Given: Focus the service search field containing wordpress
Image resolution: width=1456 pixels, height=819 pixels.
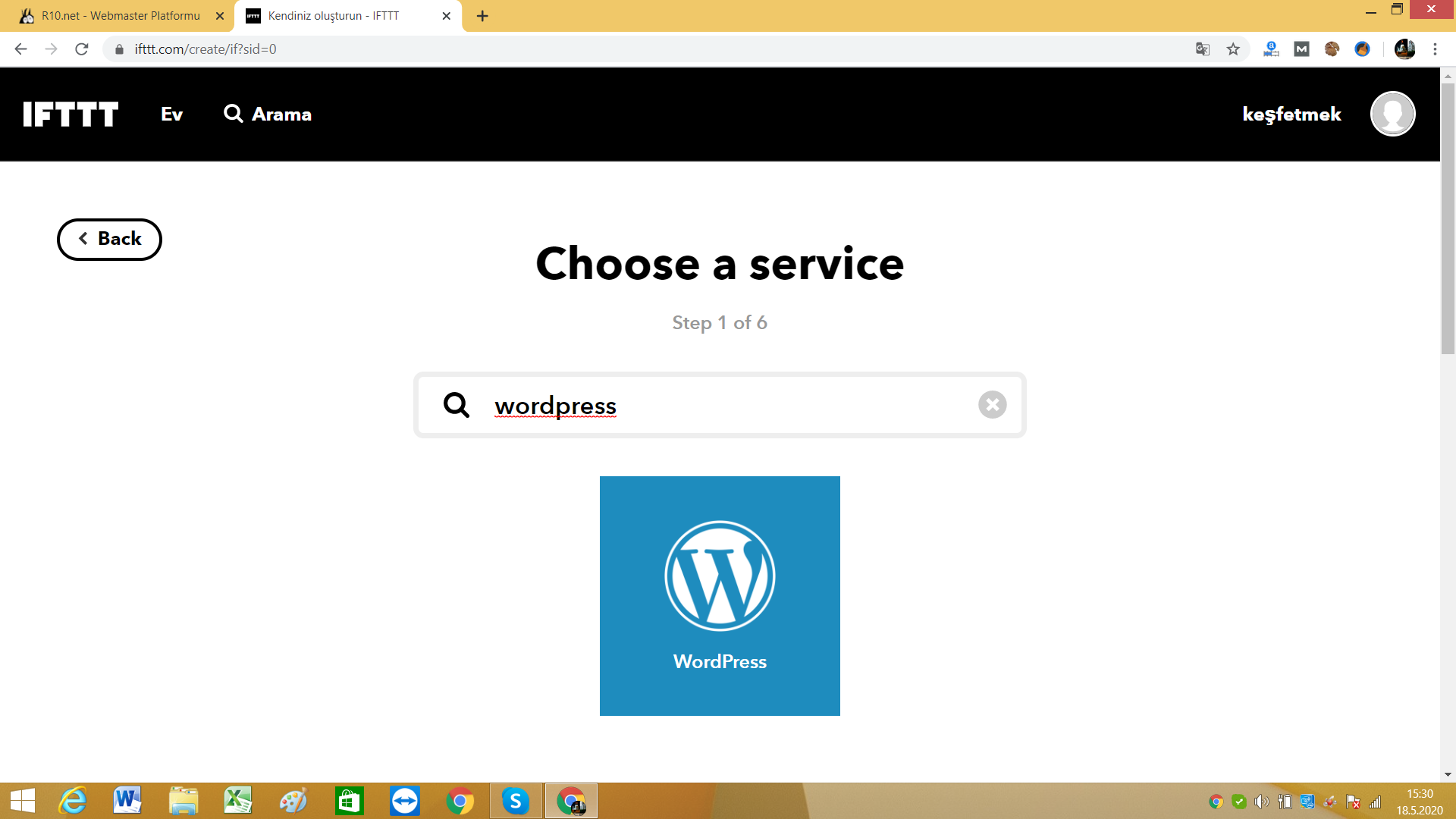Looking at the screenshot, I should click(720, 405).
